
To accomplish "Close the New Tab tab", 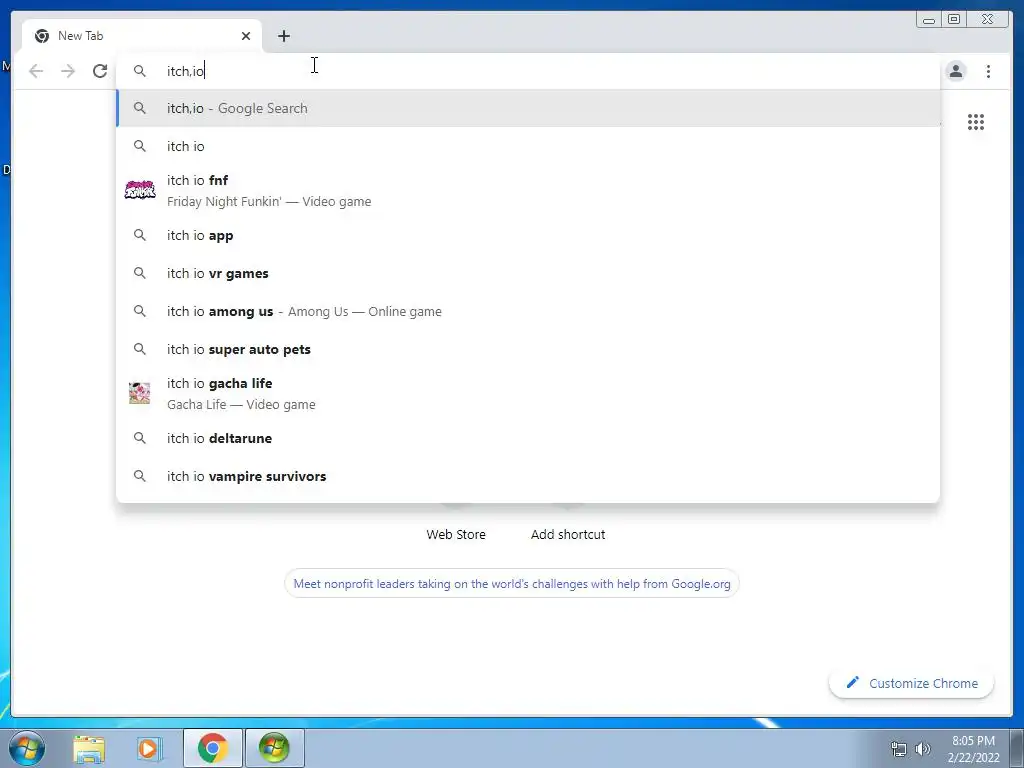I will point(246,36).
